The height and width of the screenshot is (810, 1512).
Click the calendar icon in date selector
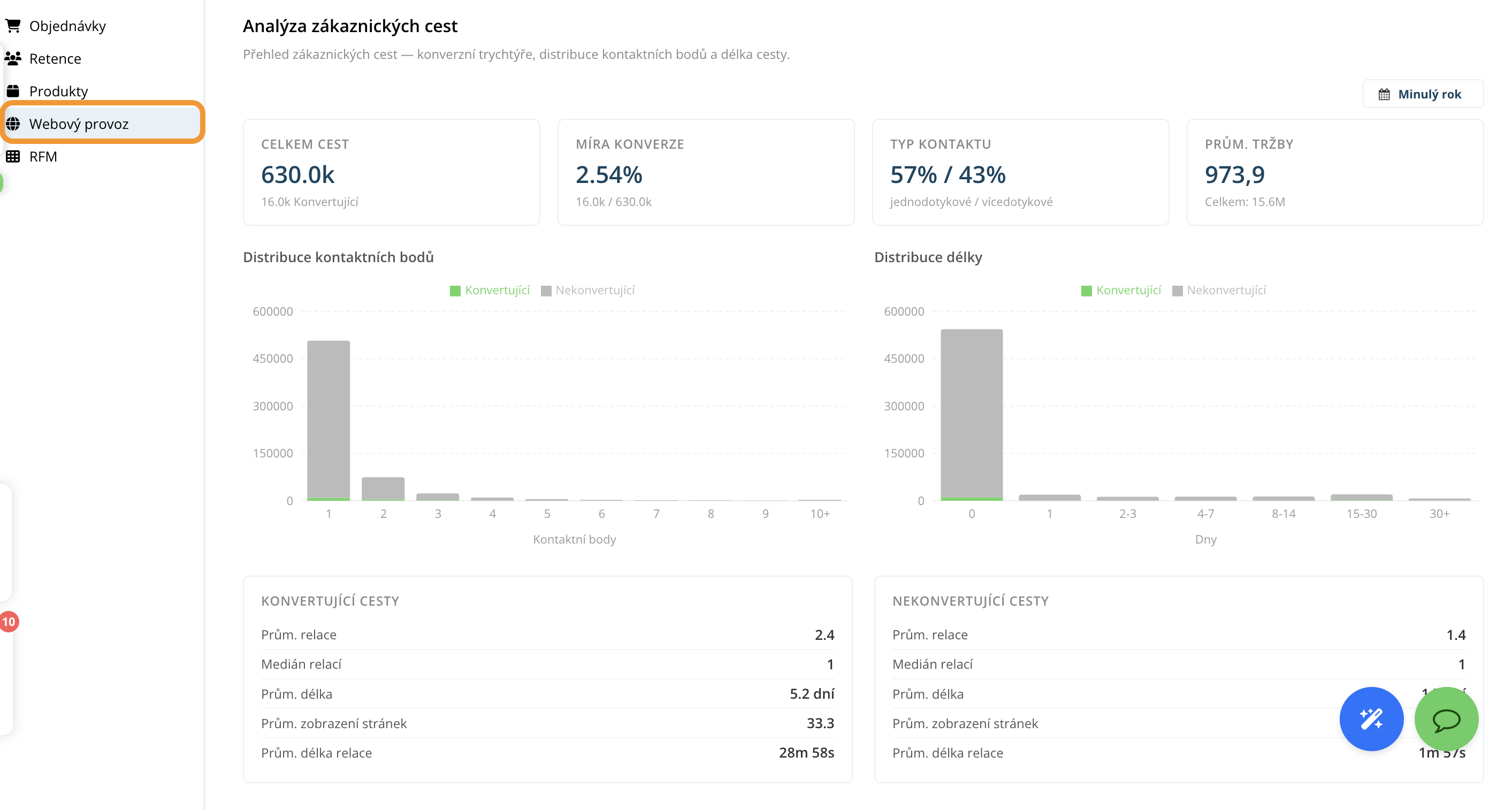click(x=1384, y=95)
